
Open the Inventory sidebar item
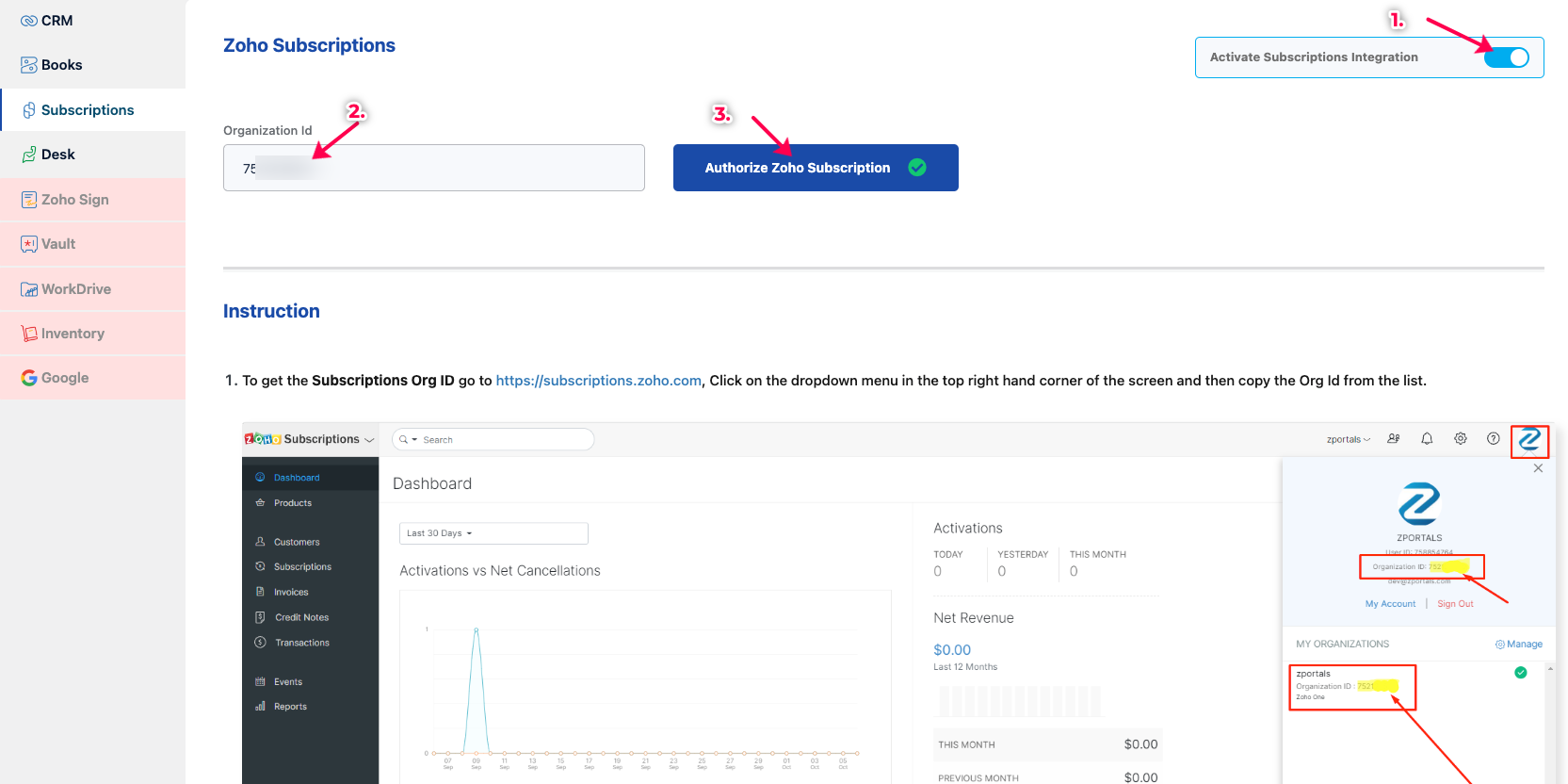[x=92, y=334]
